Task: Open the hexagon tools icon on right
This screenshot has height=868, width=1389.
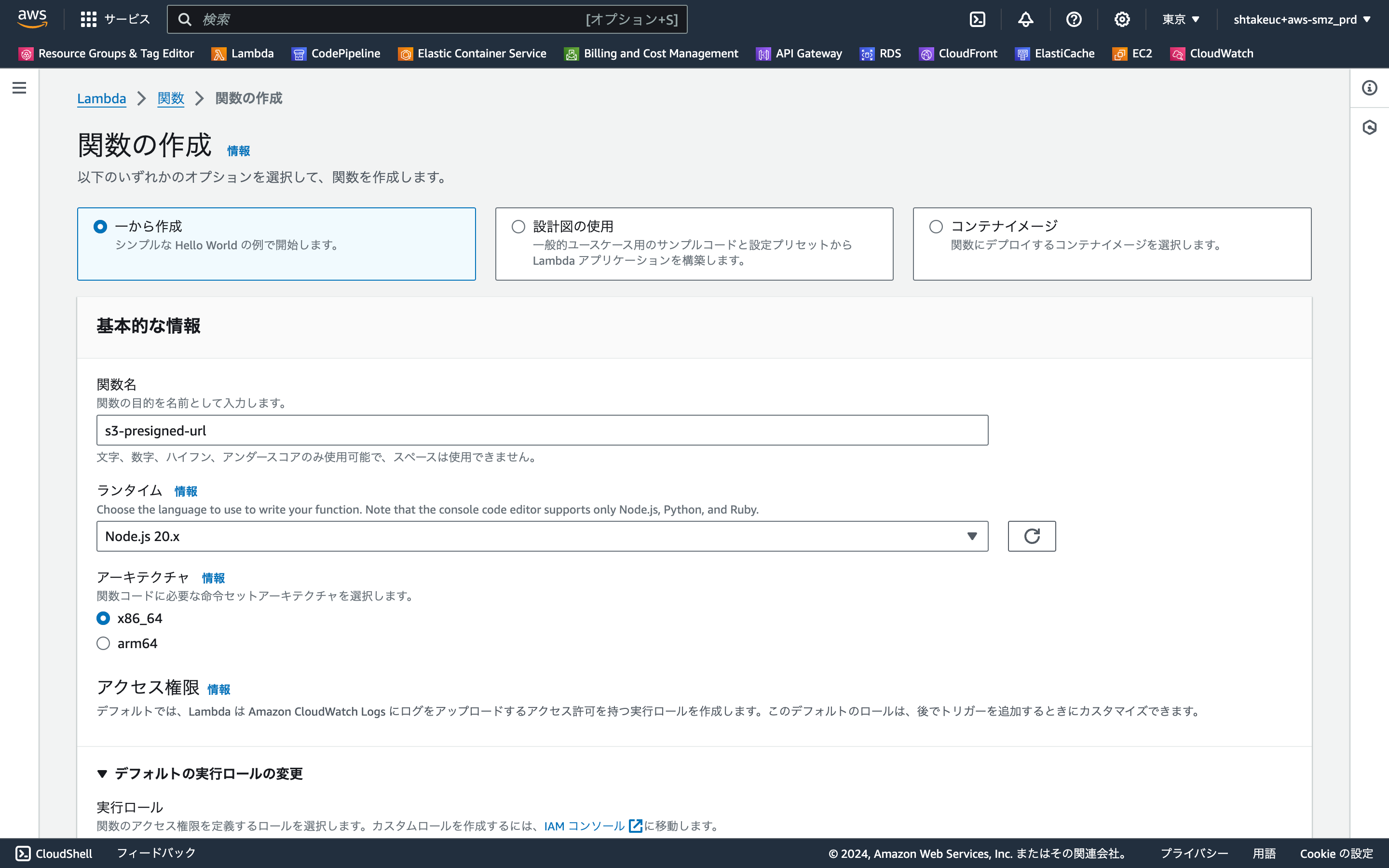Action: pos(1370,127)
